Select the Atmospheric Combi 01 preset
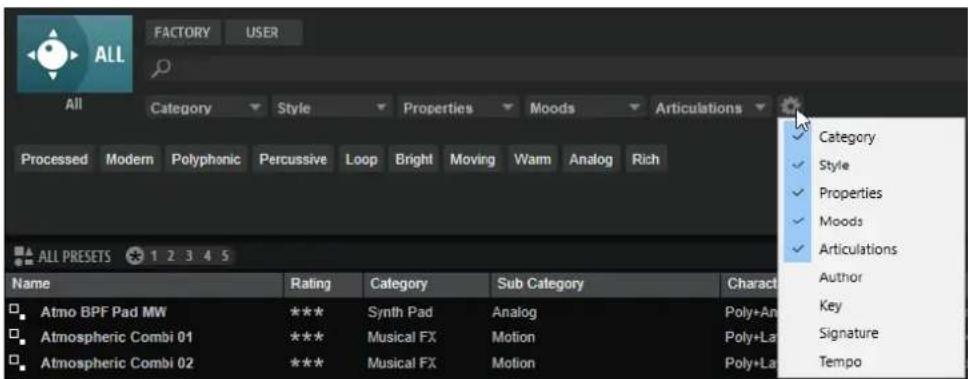The height and width of the screenshot is (379, 968). pos(117,338)
